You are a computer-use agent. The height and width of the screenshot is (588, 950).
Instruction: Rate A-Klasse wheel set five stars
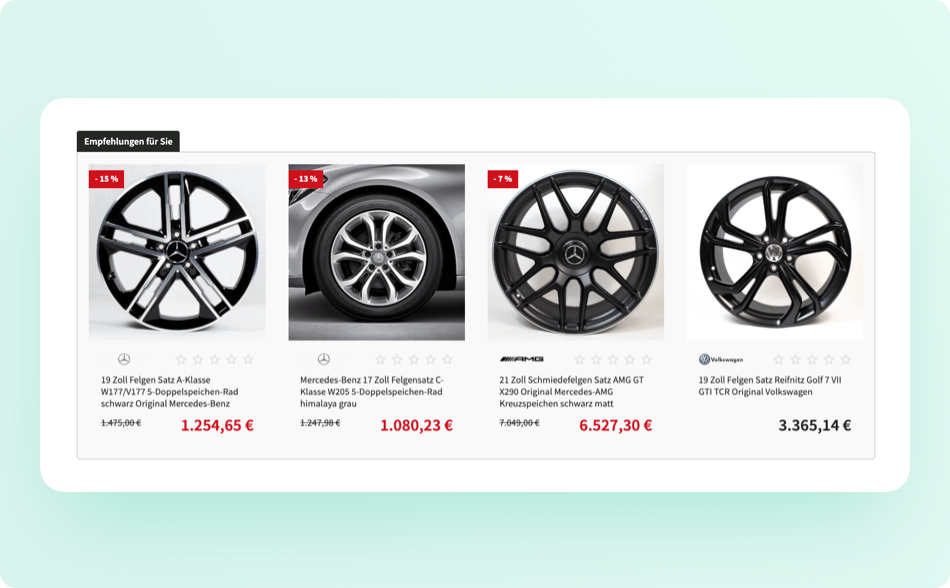(248, 360)
